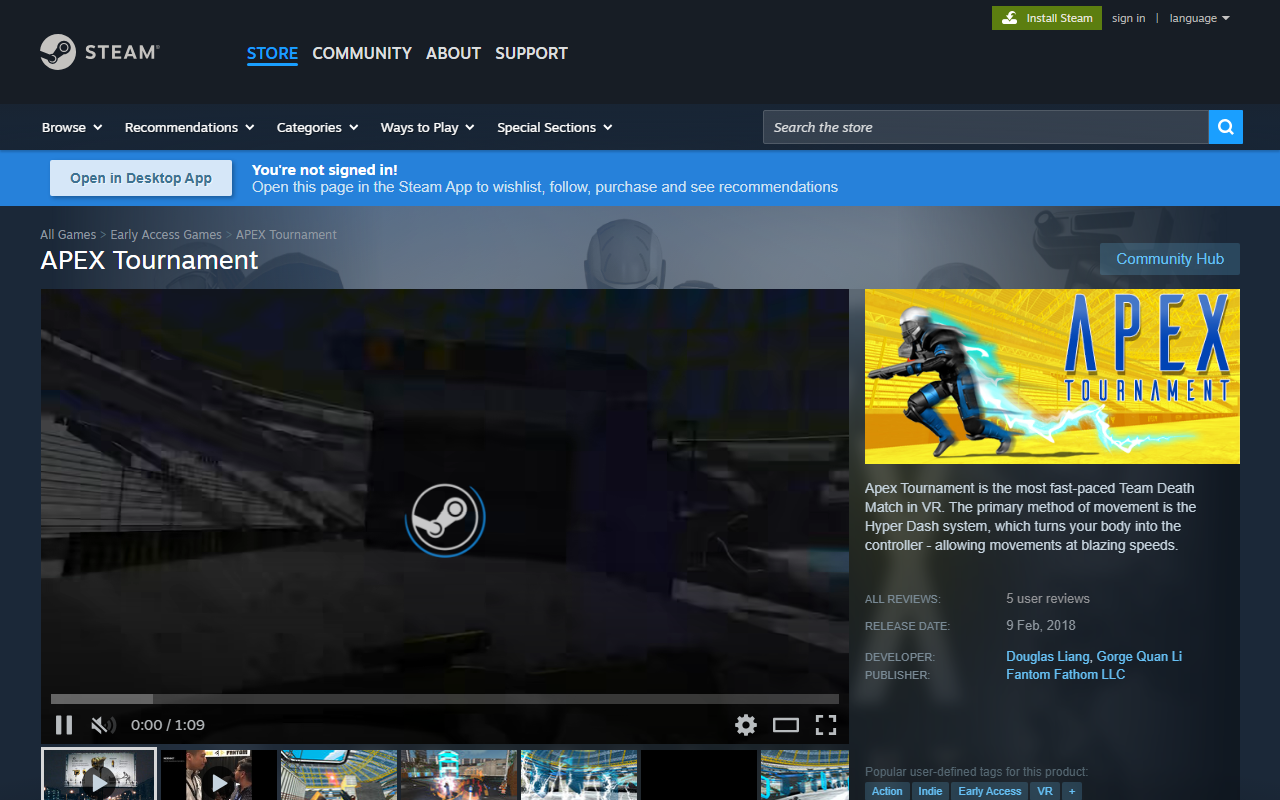The height and width of the screenshot is (800, 1280).
Task: Select the all-black thumbnail in the strip
Action: [699, 775]
